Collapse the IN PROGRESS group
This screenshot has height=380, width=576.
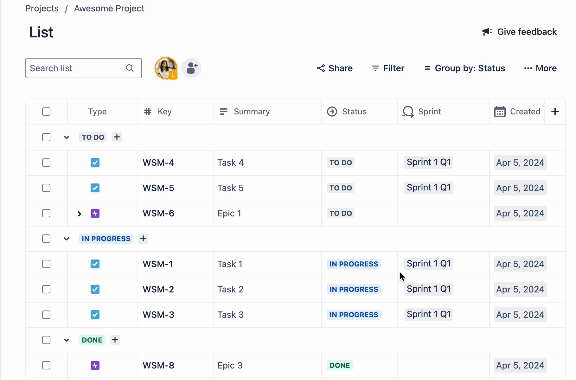(x=66, y=239)
